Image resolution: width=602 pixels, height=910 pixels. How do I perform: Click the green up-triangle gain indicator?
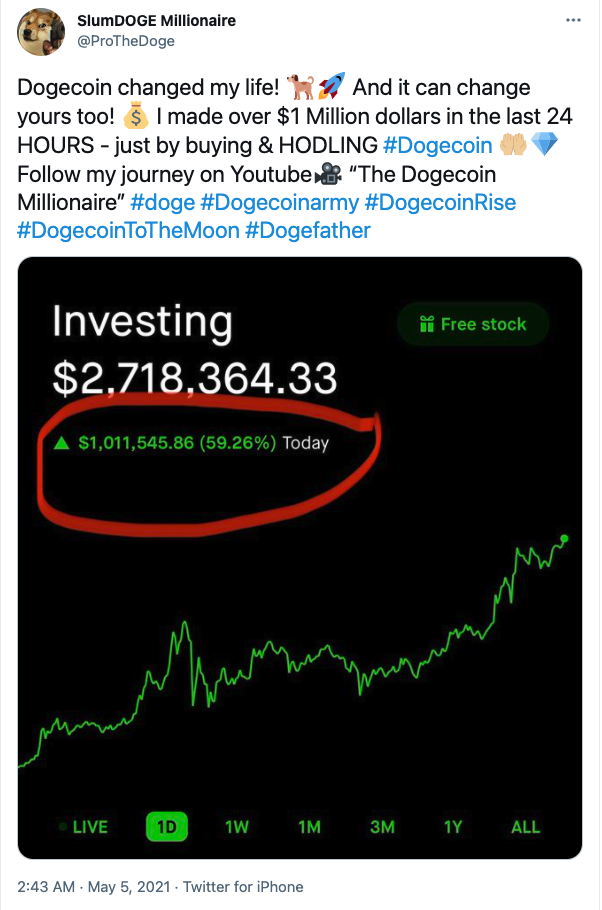(x=62, y=442)
